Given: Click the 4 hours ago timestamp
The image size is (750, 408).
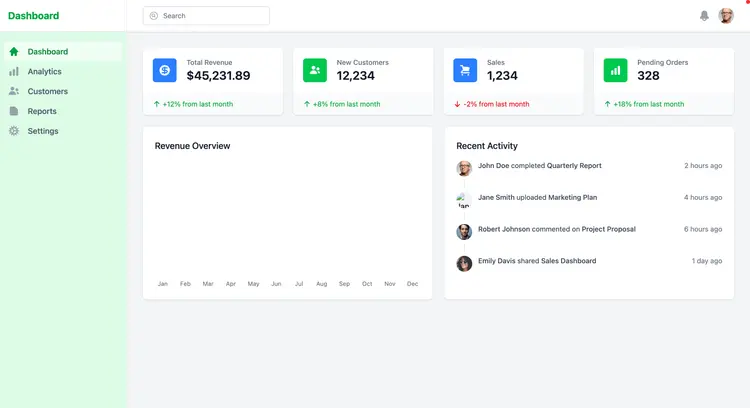Looking at the screenshot, I should point(703,197).
